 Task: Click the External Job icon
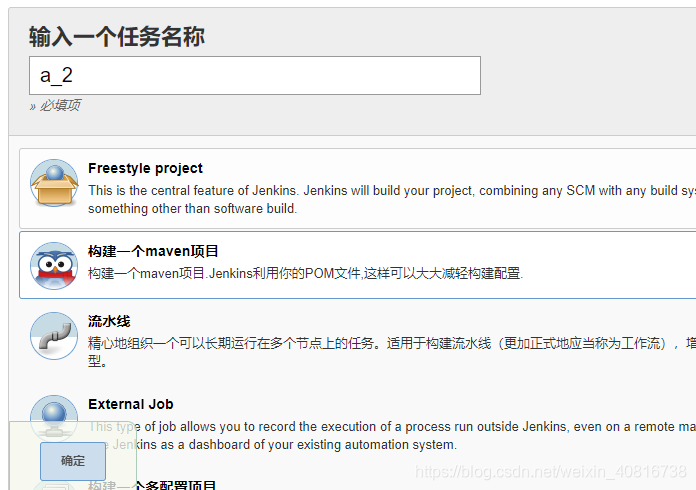[x=54, y=419]
